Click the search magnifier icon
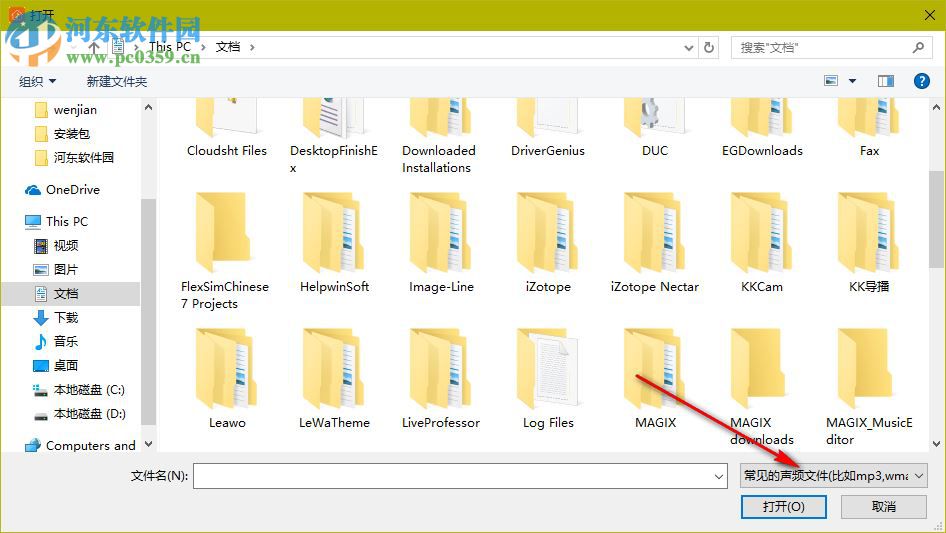The width and height of the screenshot is (946, 533). (x=918, y=47)
